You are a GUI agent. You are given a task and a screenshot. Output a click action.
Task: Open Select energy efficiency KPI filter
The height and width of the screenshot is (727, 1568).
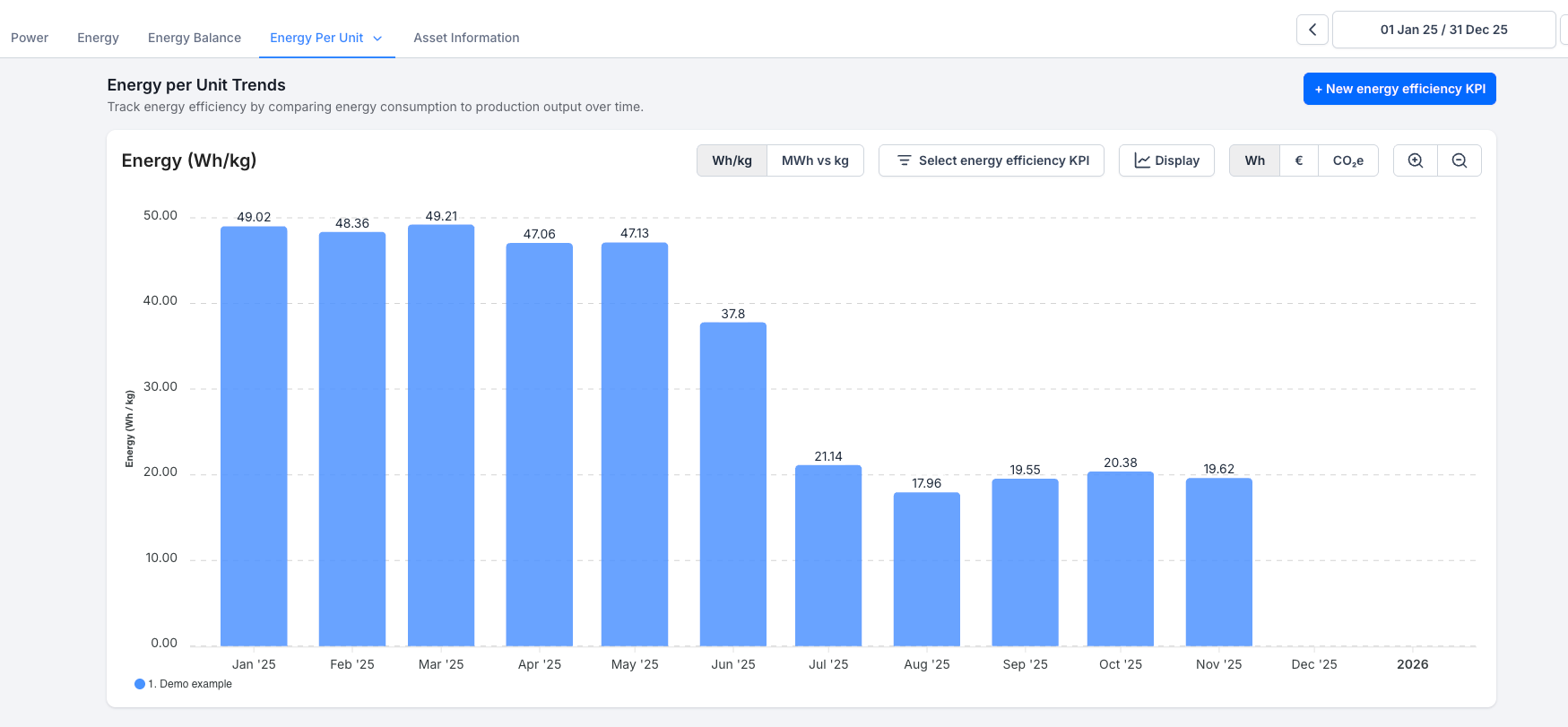[x=992, y=160]
